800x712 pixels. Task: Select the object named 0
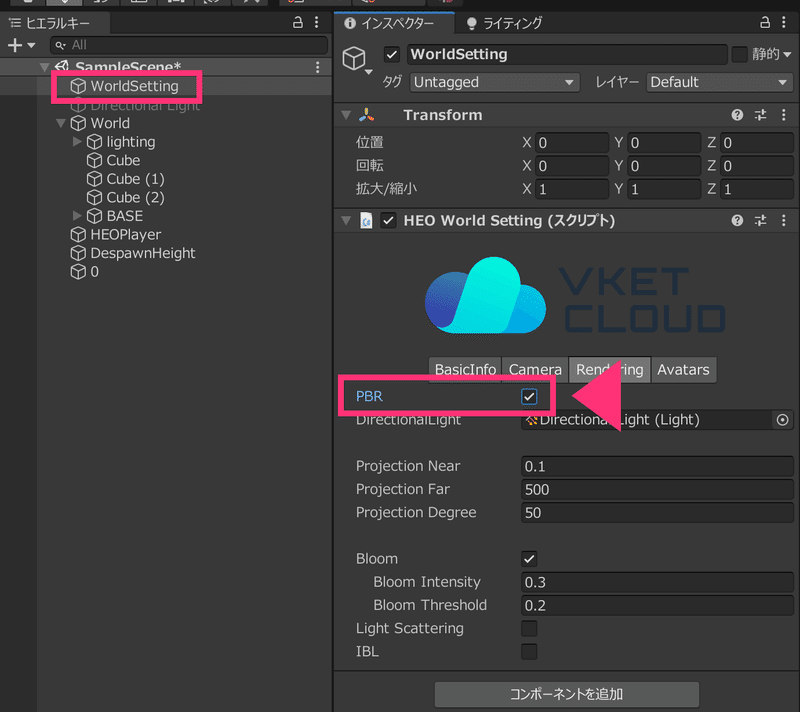[x=94, y=272]
